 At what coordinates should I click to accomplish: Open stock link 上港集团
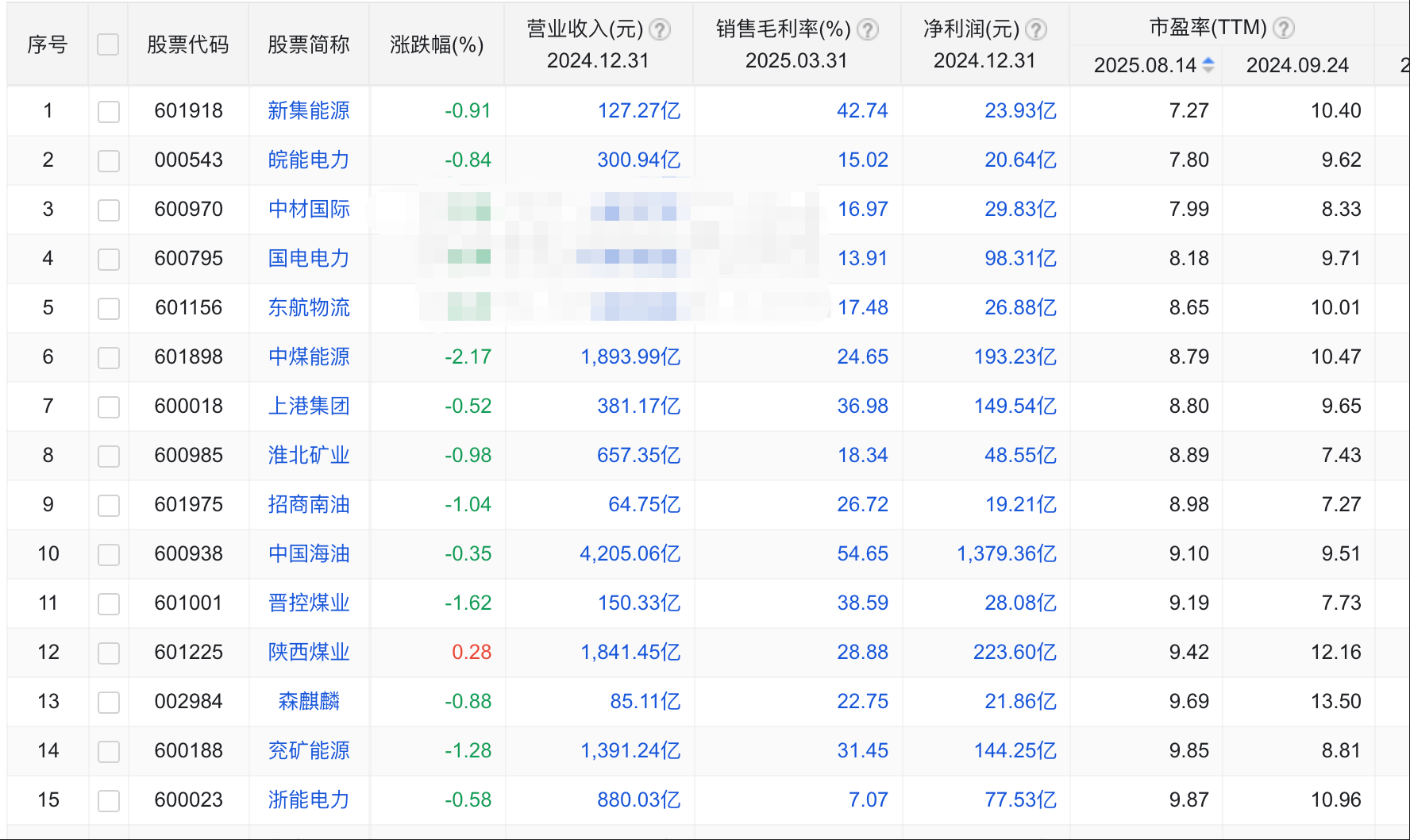point(309,406)
